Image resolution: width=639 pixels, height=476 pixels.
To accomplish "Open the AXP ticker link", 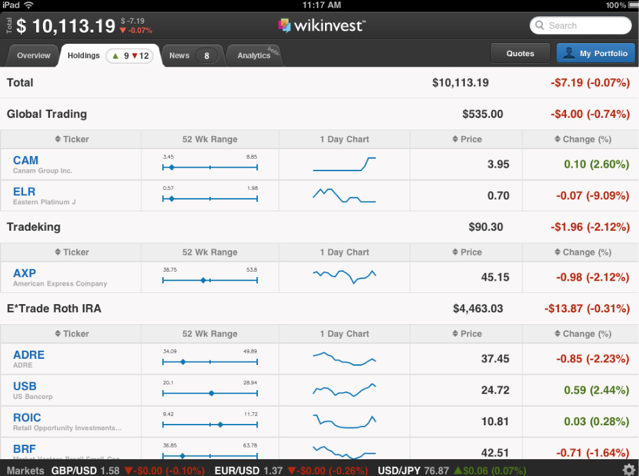I will 24,273.
